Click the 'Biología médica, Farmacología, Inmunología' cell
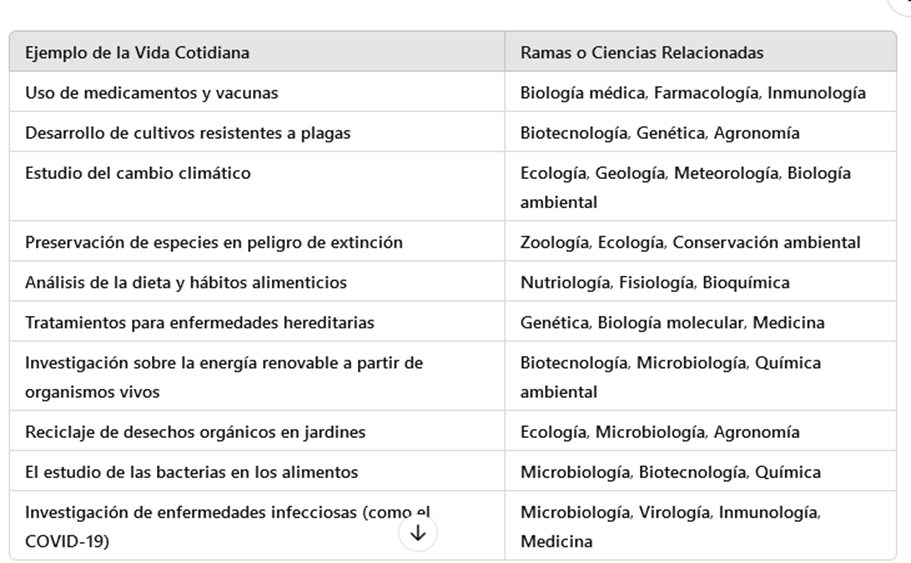This screenshot has width=911, height=563. [693, 93]
